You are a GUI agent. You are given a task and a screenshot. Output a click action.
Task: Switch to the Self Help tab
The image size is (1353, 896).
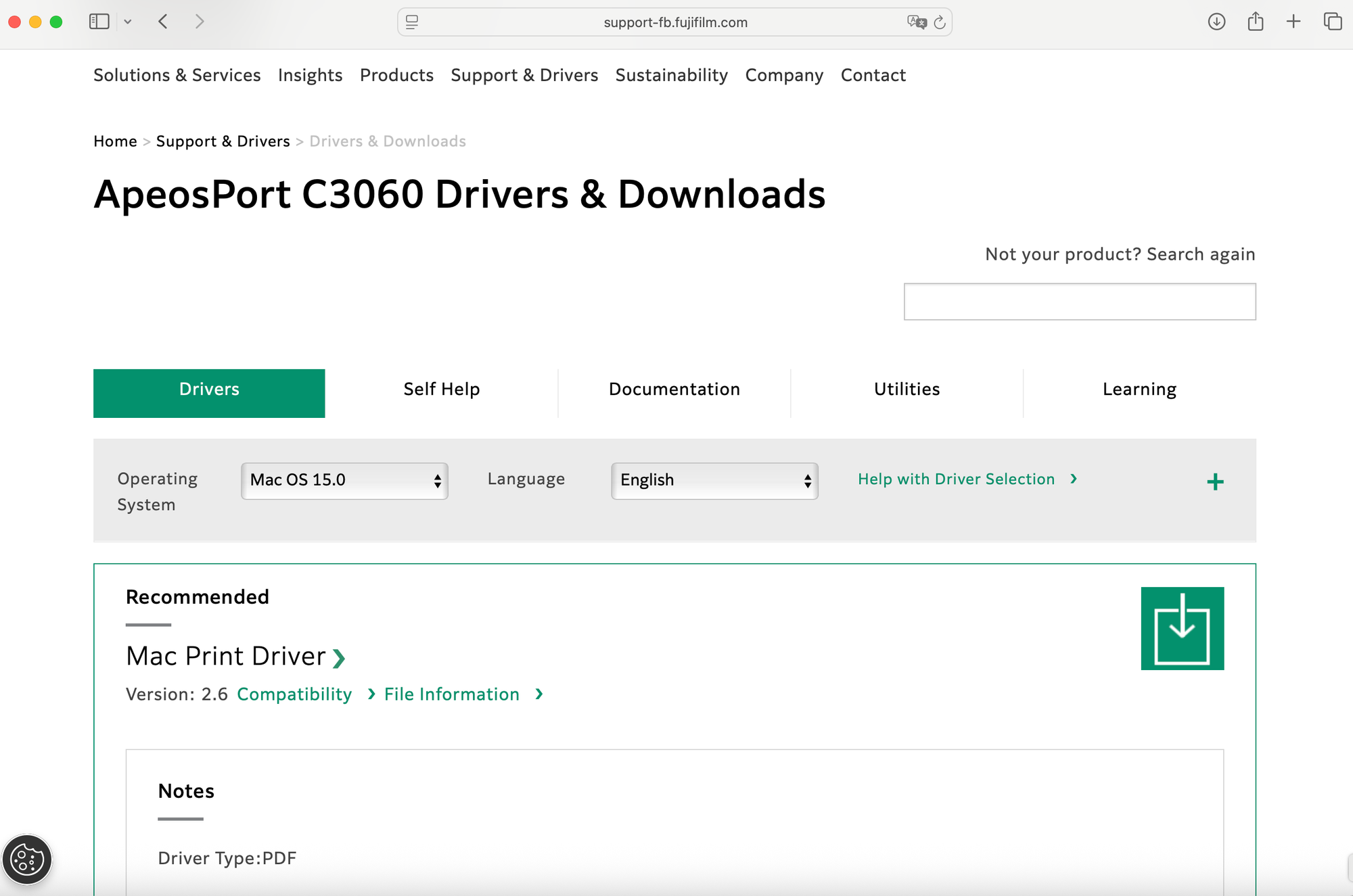tap(442, 390)
